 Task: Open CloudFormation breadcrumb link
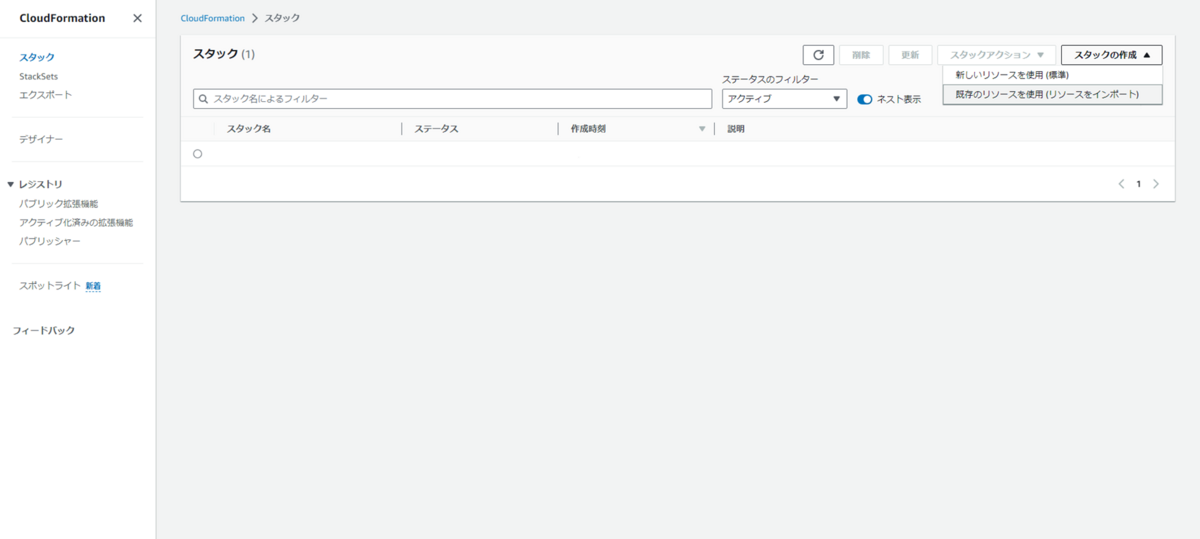coord(213,18)
